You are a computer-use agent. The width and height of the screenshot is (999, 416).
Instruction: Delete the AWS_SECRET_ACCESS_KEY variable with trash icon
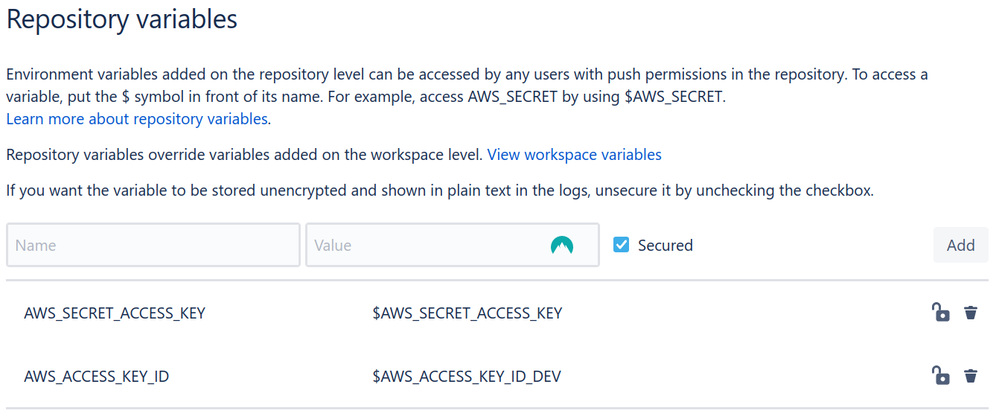click(970, 312)
